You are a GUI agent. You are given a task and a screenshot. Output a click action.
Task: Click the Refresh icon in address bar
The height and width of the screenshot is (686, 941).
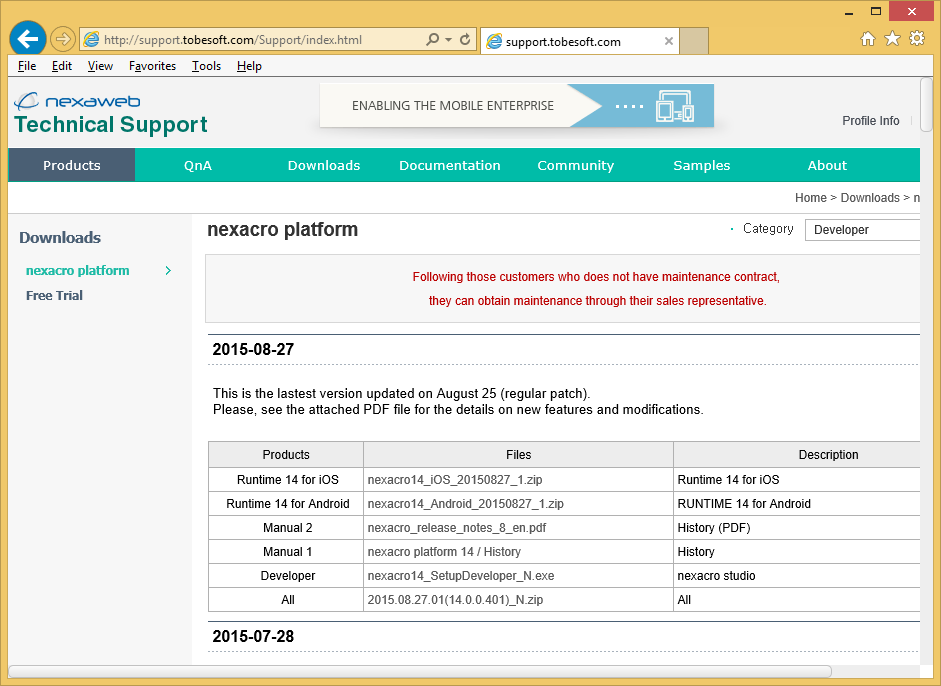(465, 40)
